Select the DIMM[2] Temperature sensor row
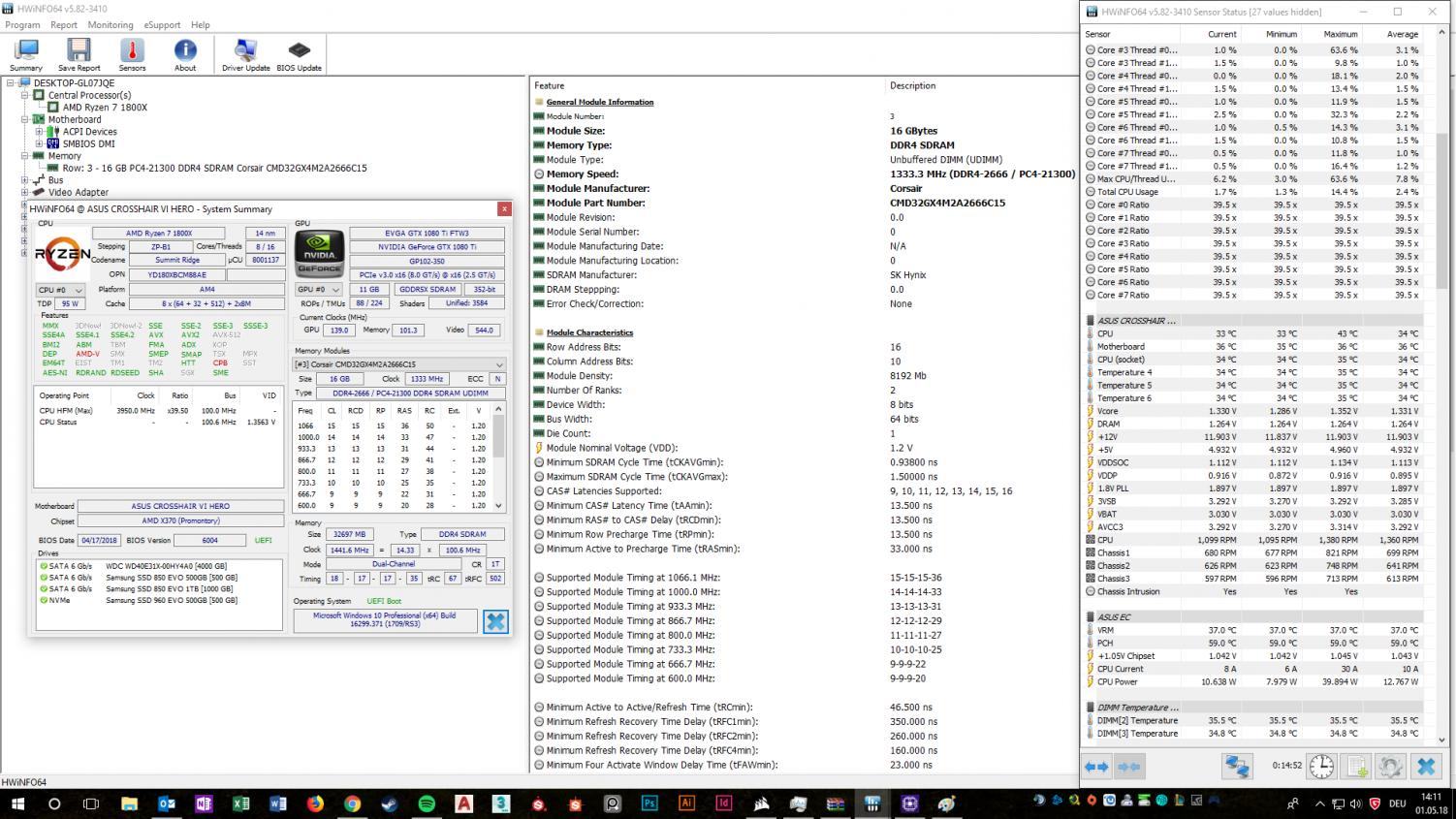The width and height of the screenshot is (1456, 819). [x=1253, y=720]
